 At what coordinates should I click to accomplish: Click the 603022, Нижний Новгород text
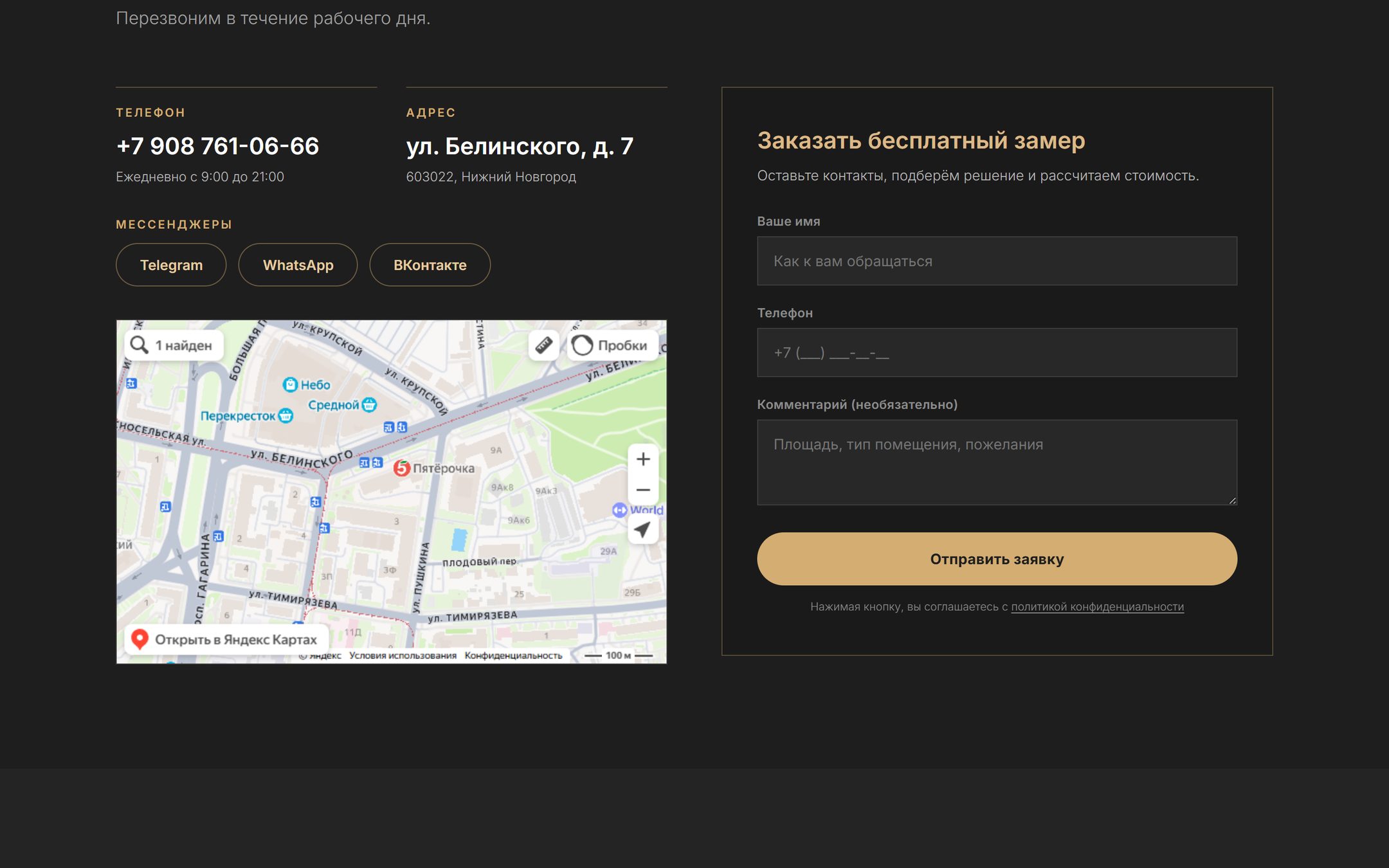[x=491, y=177]
